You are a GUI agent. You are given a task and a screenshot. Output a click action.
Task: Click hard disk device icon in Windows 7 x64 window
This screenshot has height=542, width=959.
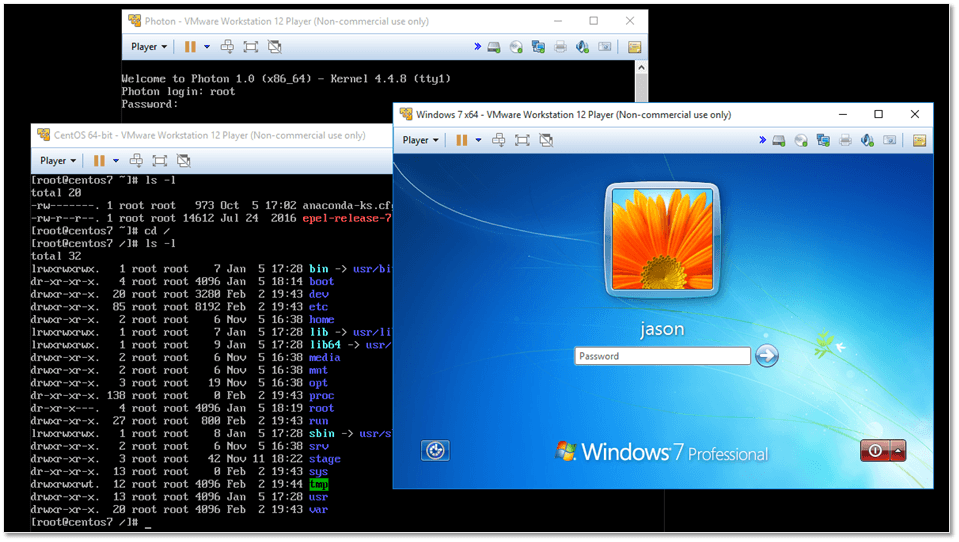pyautogui.click(x=779, y=141)
